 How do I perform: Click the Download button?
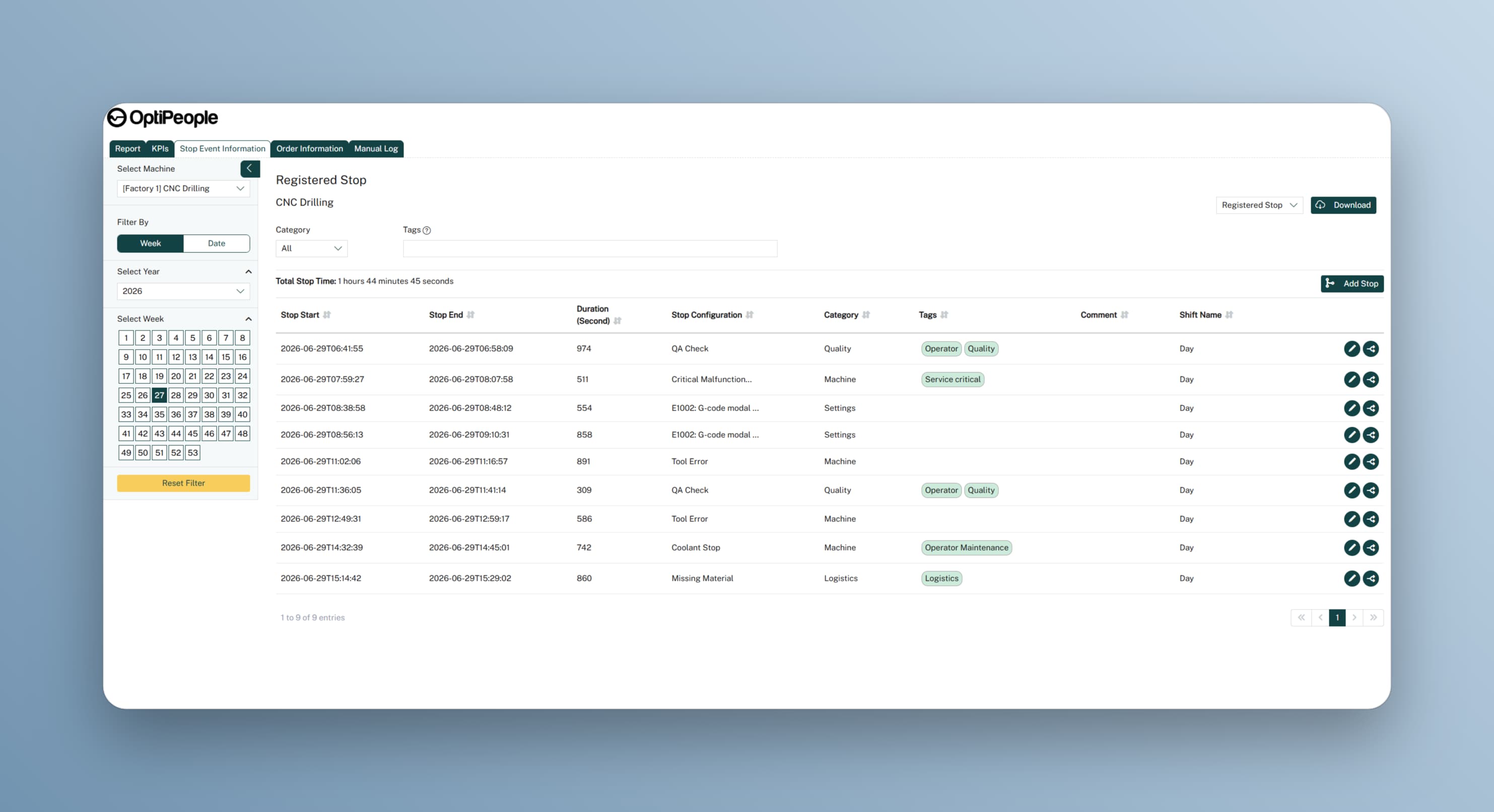tap(1343, 206)
